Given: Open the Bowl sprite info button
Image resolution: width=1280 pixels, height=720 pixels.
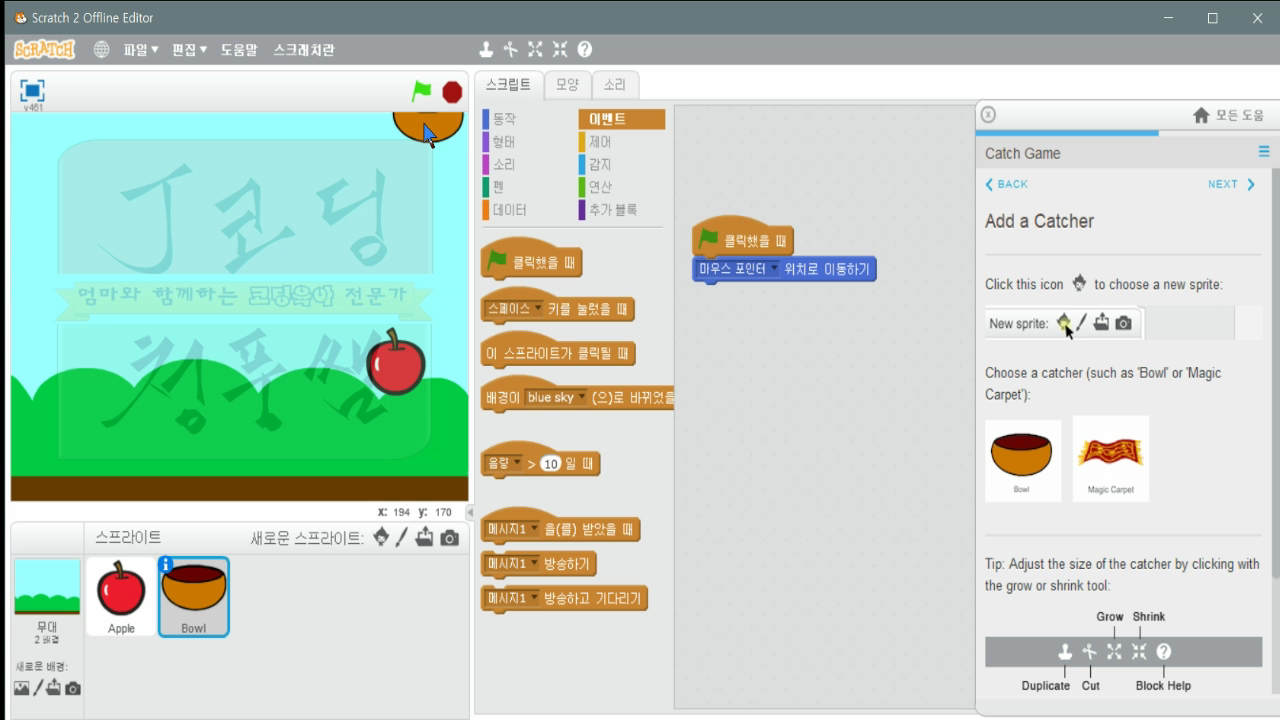Looking at the screenshot, I should [x=166, y=564].
